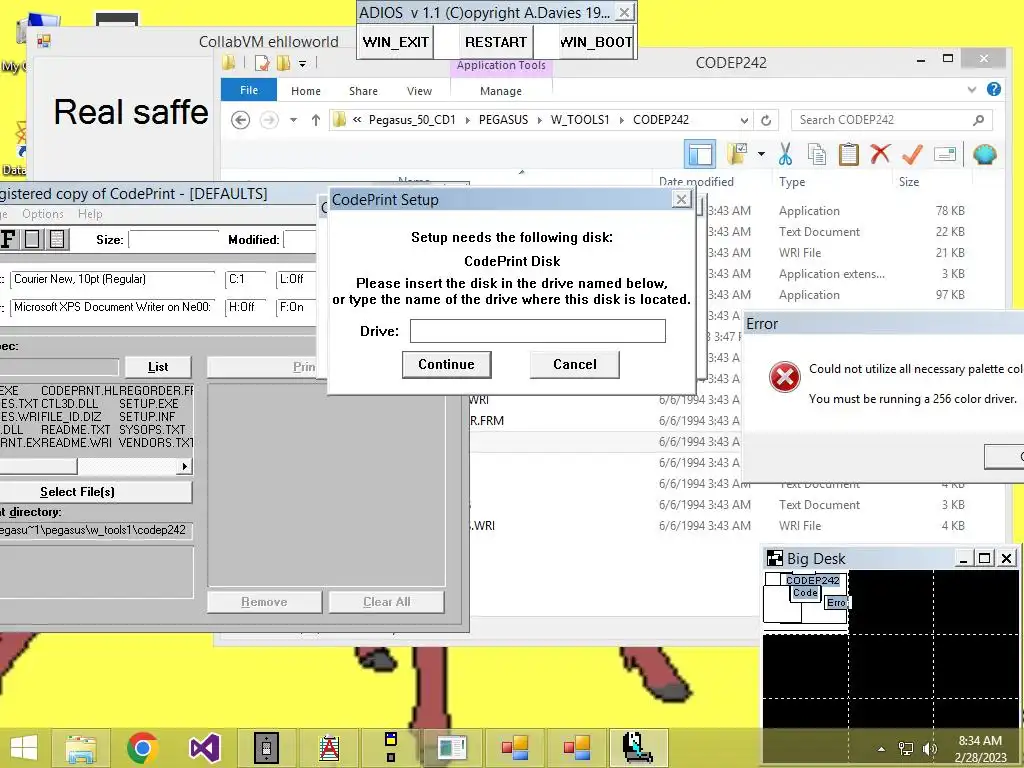The image size is (1024, 768).
Task: Open Properties icon in quick access toolbar
Action: pyautogui.click(x=263, y=63)
